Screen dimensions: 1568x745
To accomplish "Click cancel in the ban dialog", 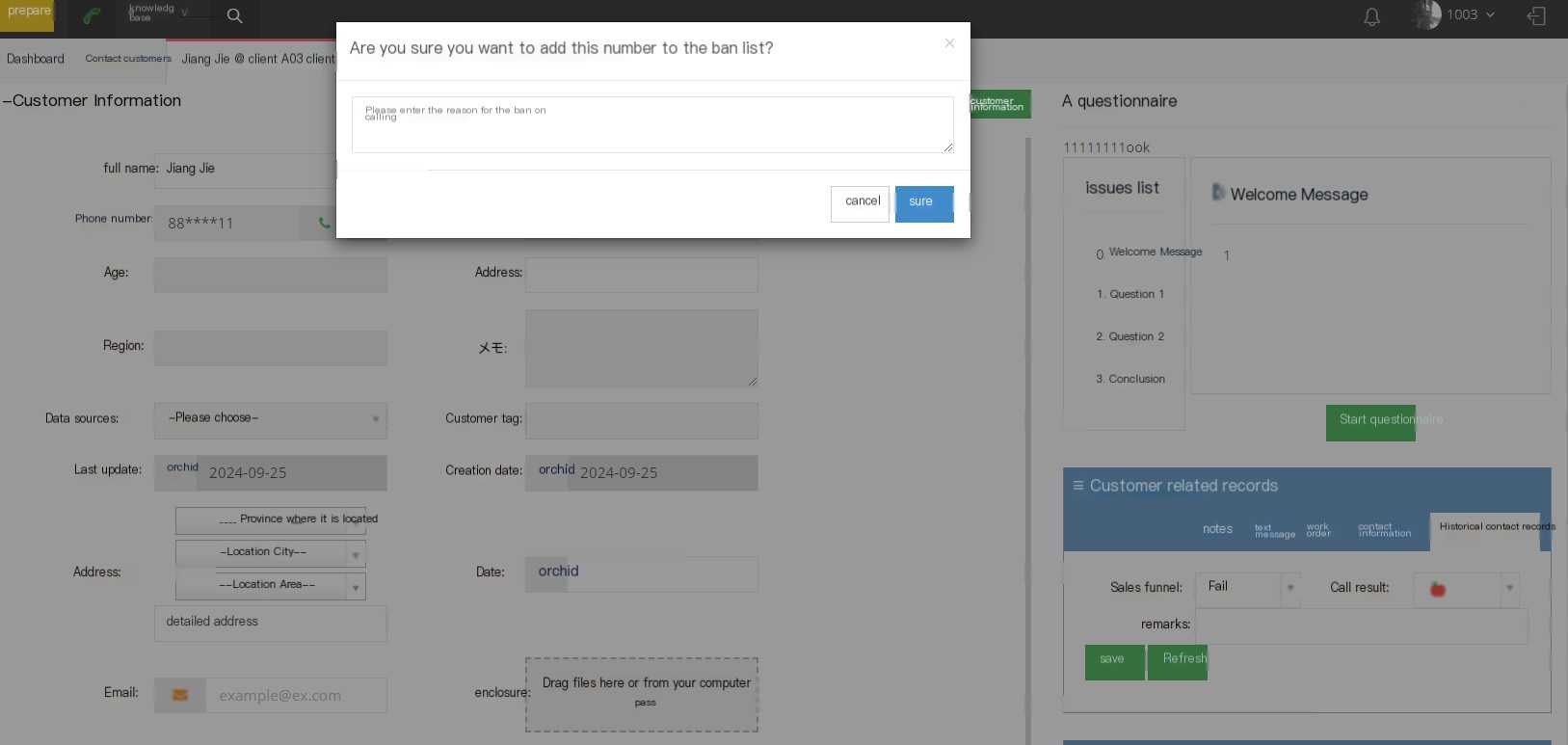I will (x=860, y=203).
